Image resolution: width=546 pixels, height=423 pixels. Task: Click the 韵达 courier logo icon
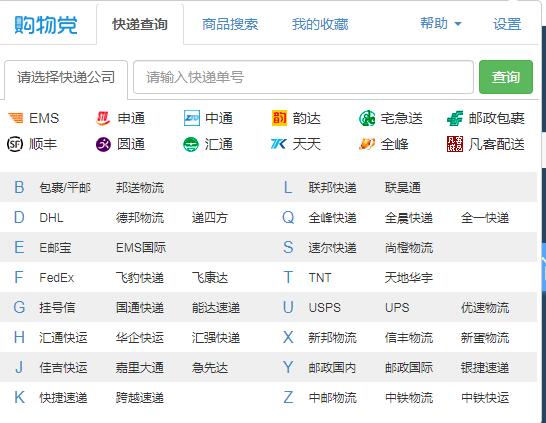[279, 118]
